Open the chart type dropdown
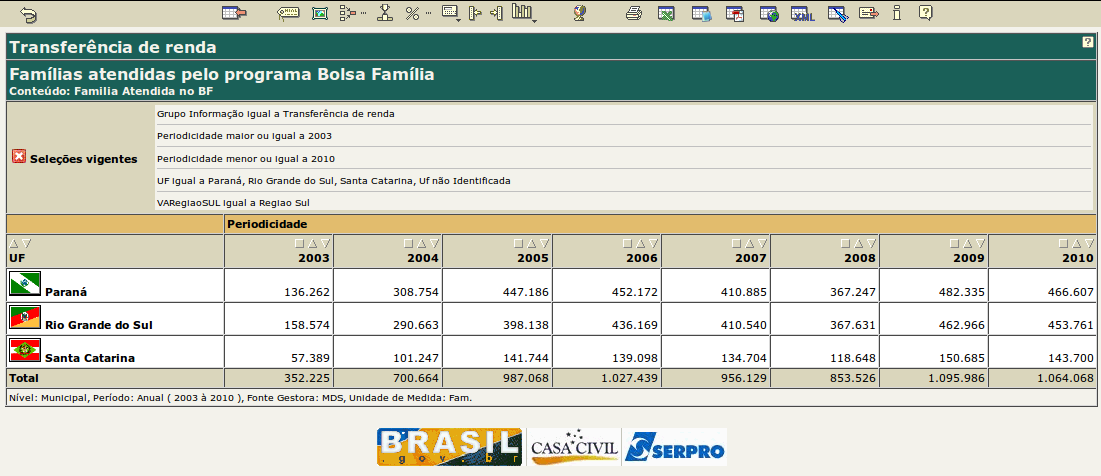The width and height of the screenshot is (1101, 476). pos(523,14)
